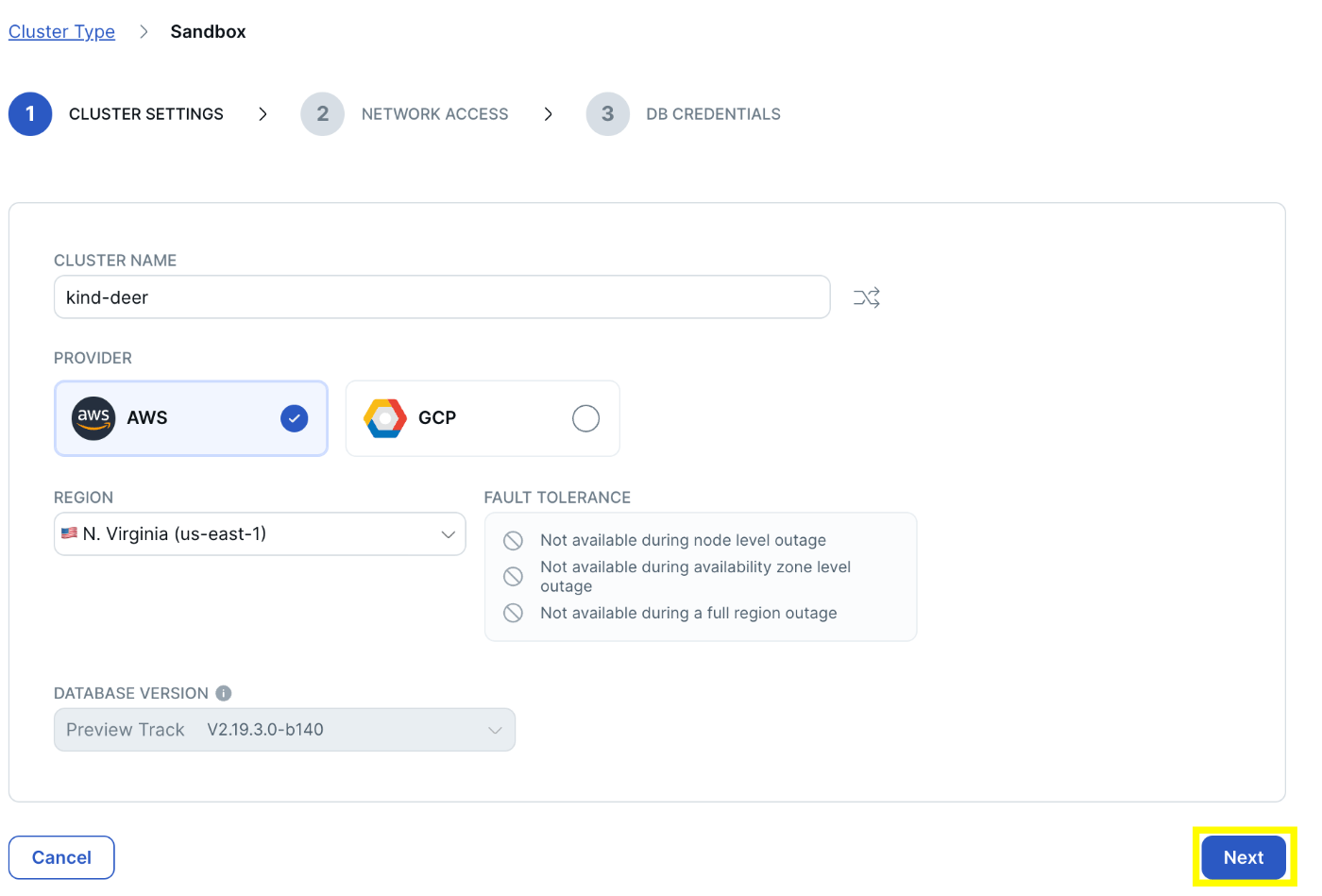1322x896 pixels.
Task: Select the AWS provider radio button
Action: [294, 417]
